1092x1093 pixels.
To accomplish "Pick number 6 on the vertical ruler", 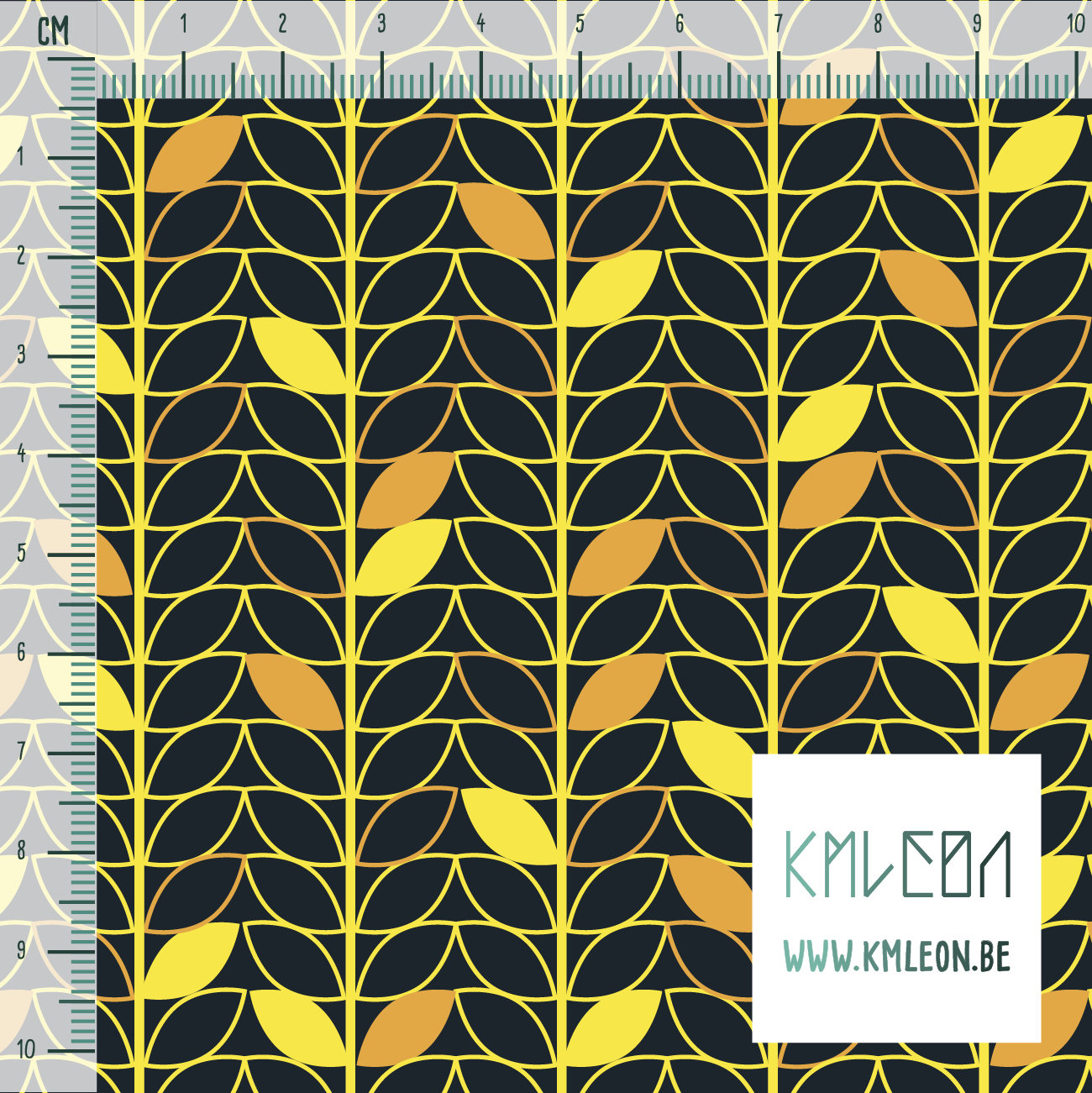I will click(20, 652).
